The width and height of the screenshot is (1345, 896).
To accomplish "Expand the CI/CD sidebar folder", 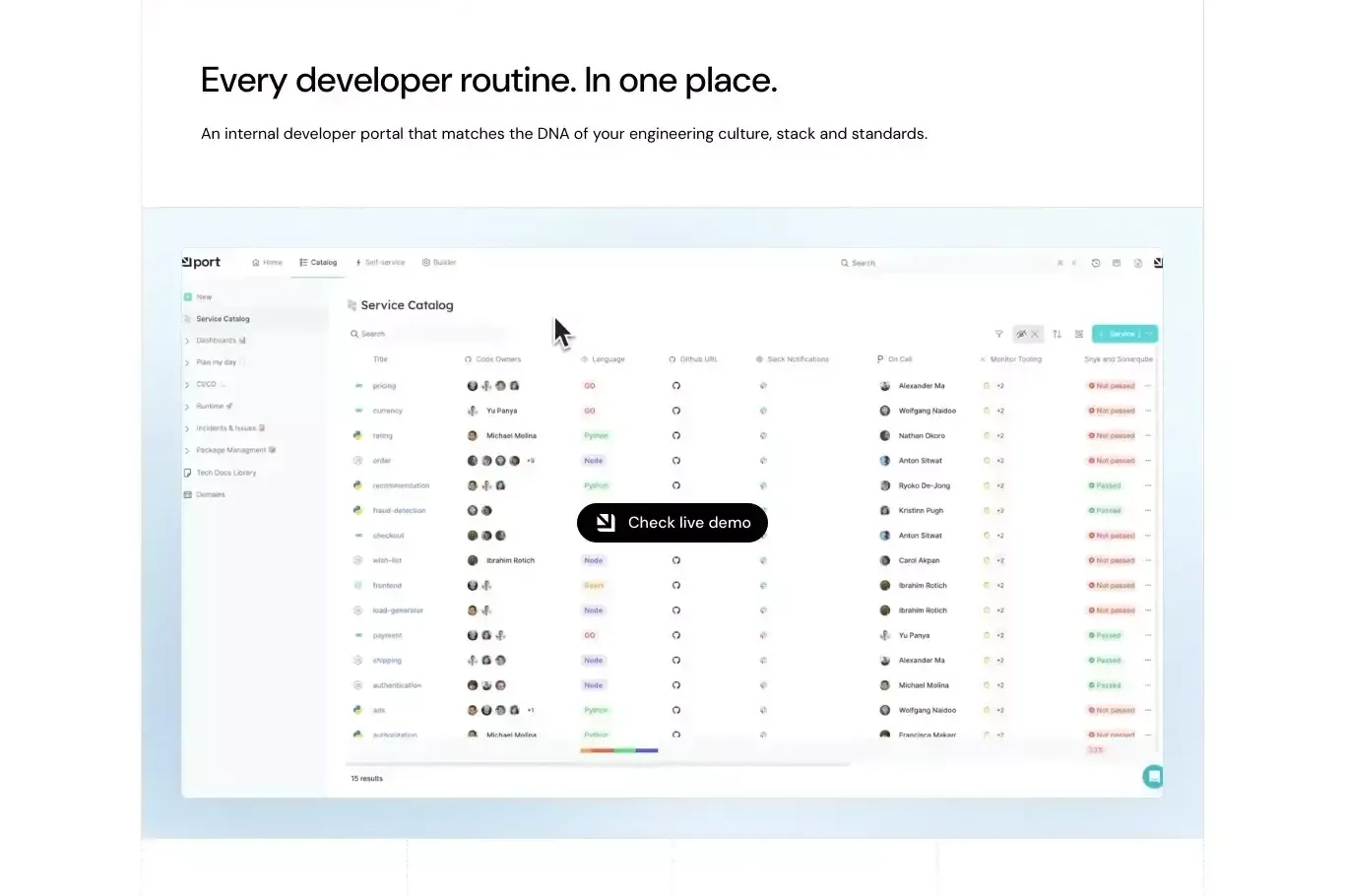I will (187, 385).
